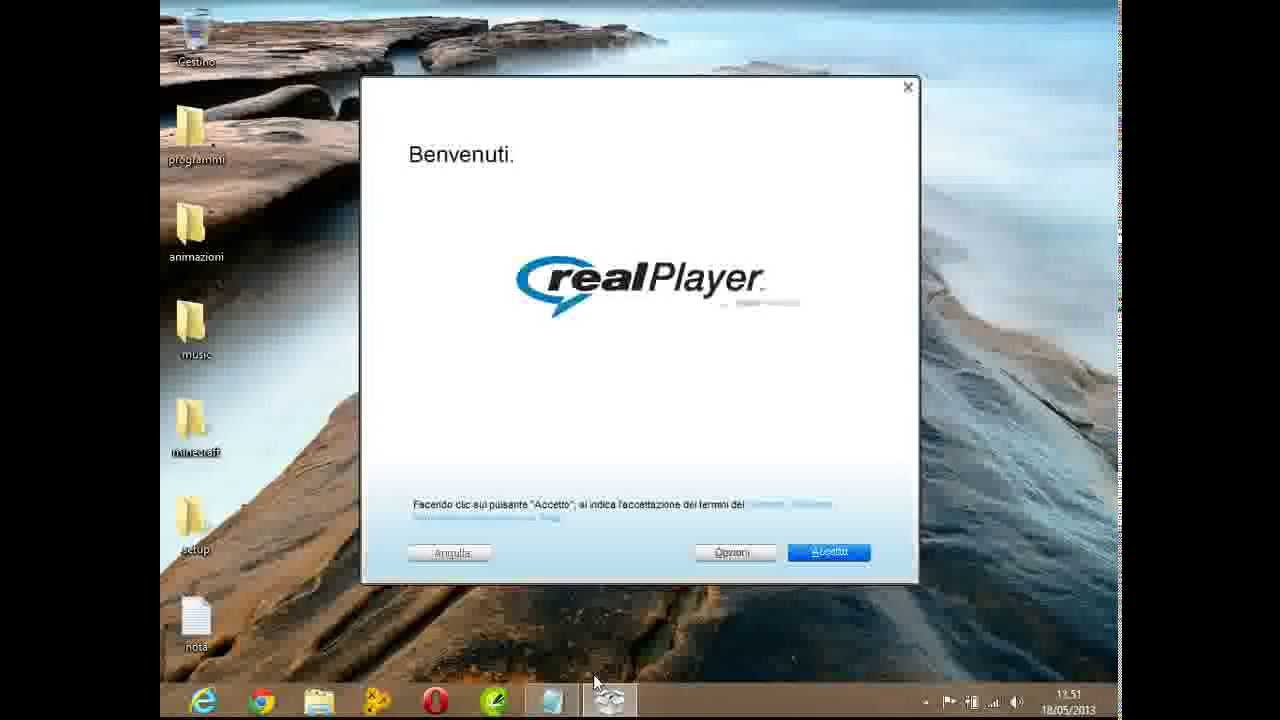Open the green pen app in taskbar

pos(493,702)
